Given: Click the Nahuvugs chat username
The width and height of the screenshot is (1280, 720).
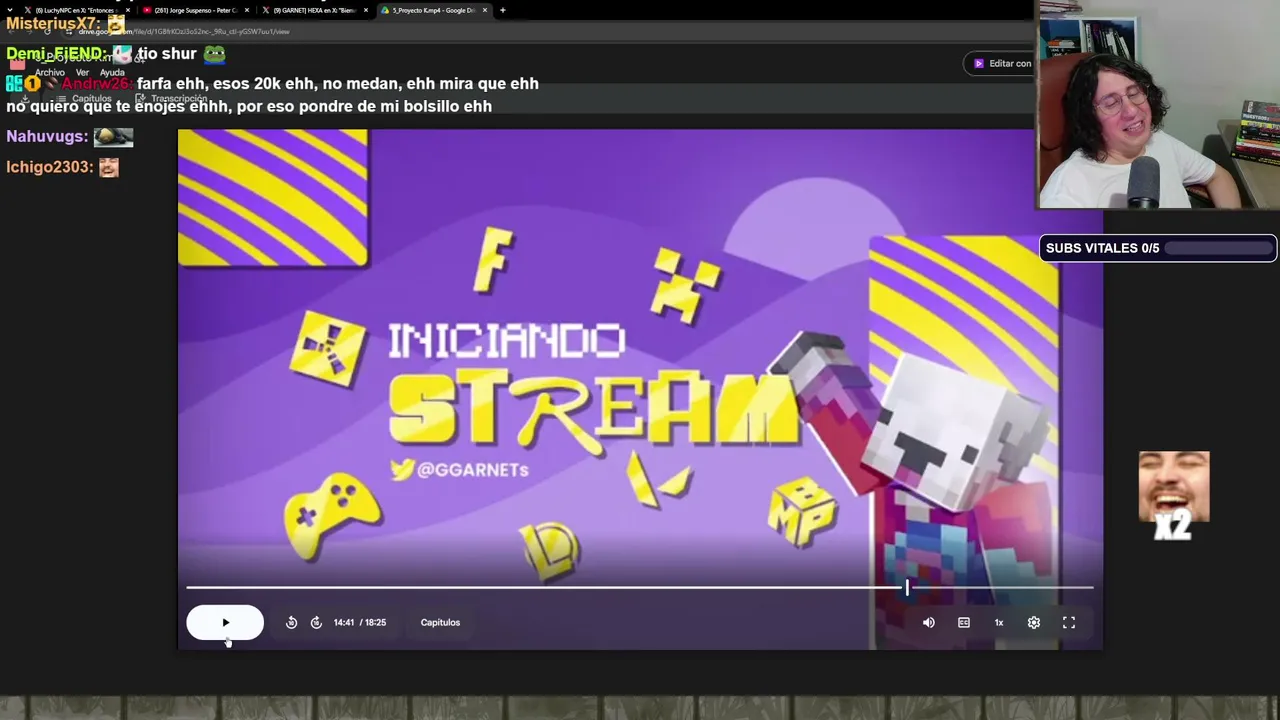Looking at the screenshot, I should pyautogui.click(x=47, y=136).
